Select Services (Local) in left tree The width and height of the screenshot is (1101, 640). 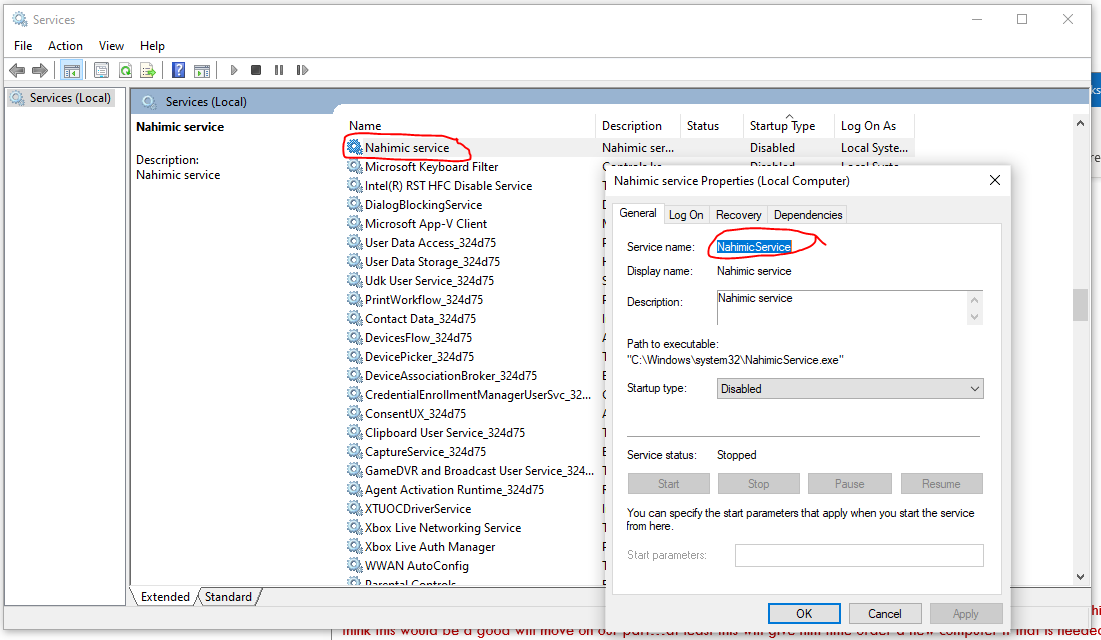pos(70,98)
